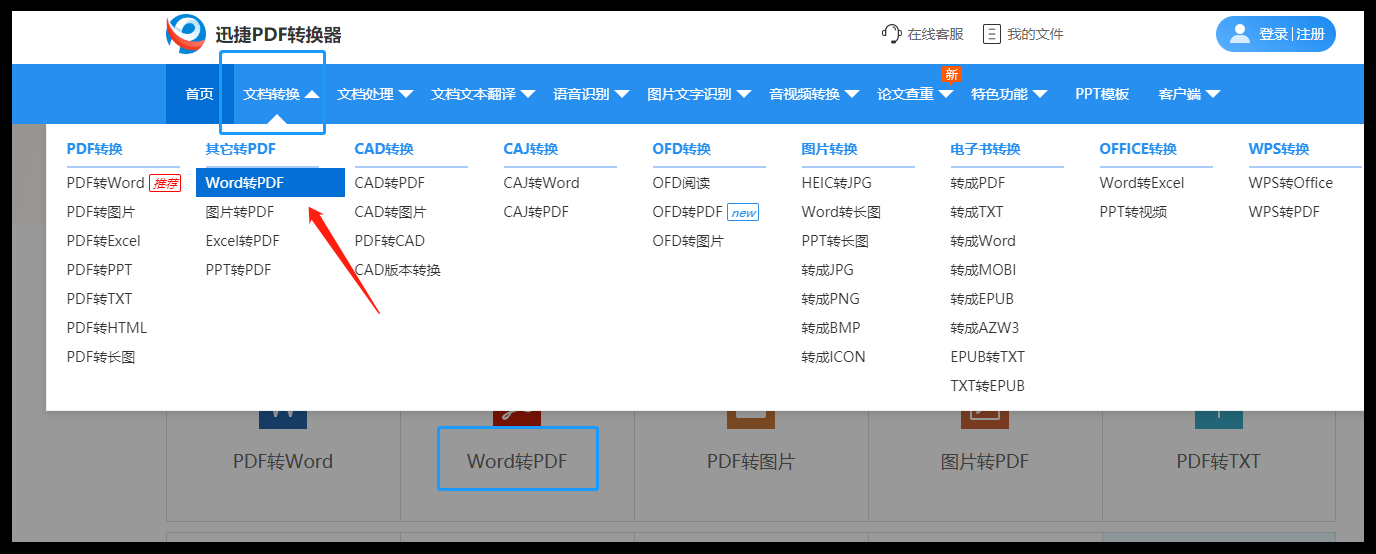The height and width of the screenshot is (554, 1376).
Task: Choose 转成AZW3 menu entry
Action: point(985,328)
